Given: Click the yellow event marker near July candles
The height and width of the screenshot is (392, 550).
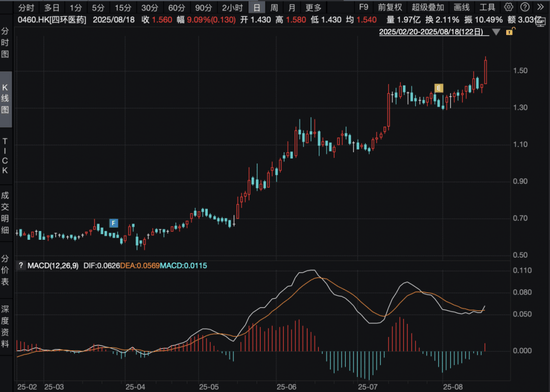Looking at the screenshot, I should (439, 88).
